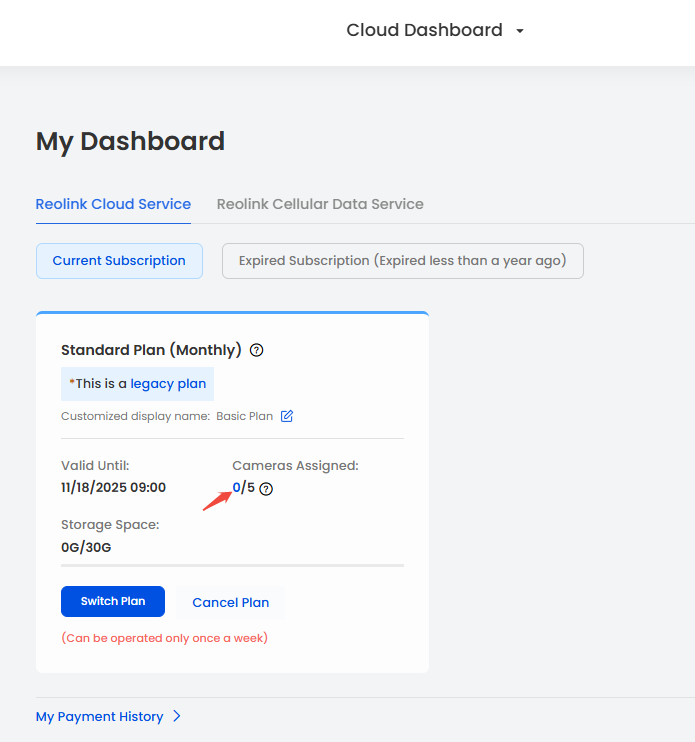
Task: Switch to the Reolink Cloud Service tab
Action: pyautogui.click(x=113, y=204)
